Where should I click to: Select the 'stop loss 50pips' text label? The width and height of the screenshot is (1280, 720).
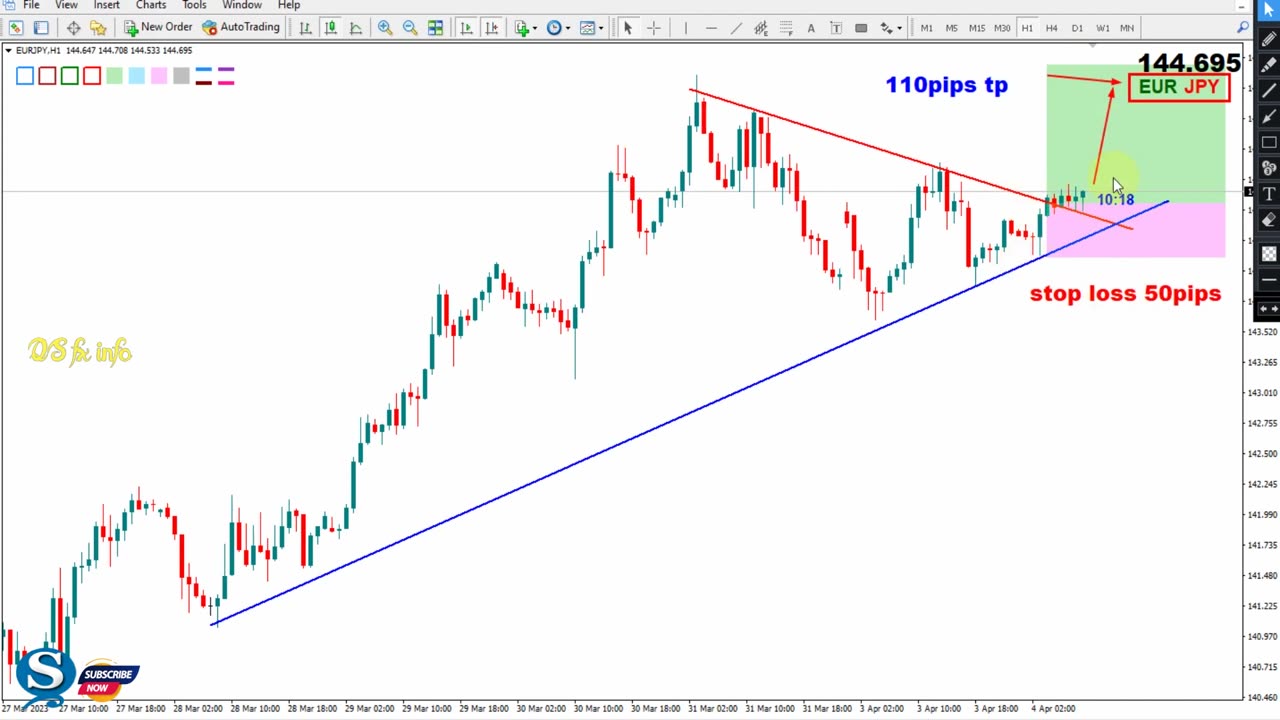pyautogui.click(x=1125, y=293)
